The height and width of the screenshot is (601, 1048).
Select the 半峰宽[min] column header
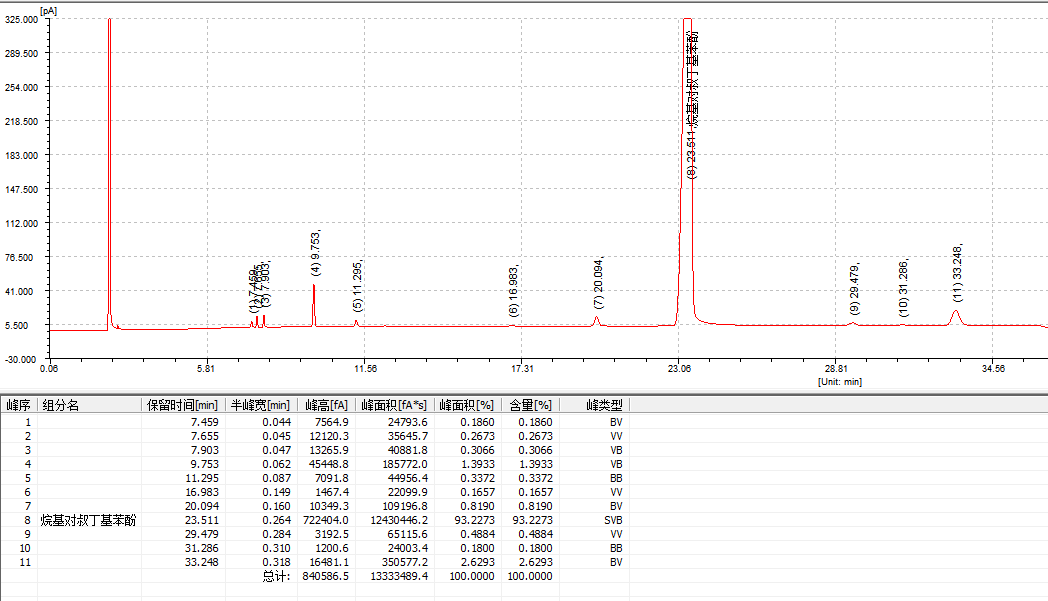[x=260, y=405]
